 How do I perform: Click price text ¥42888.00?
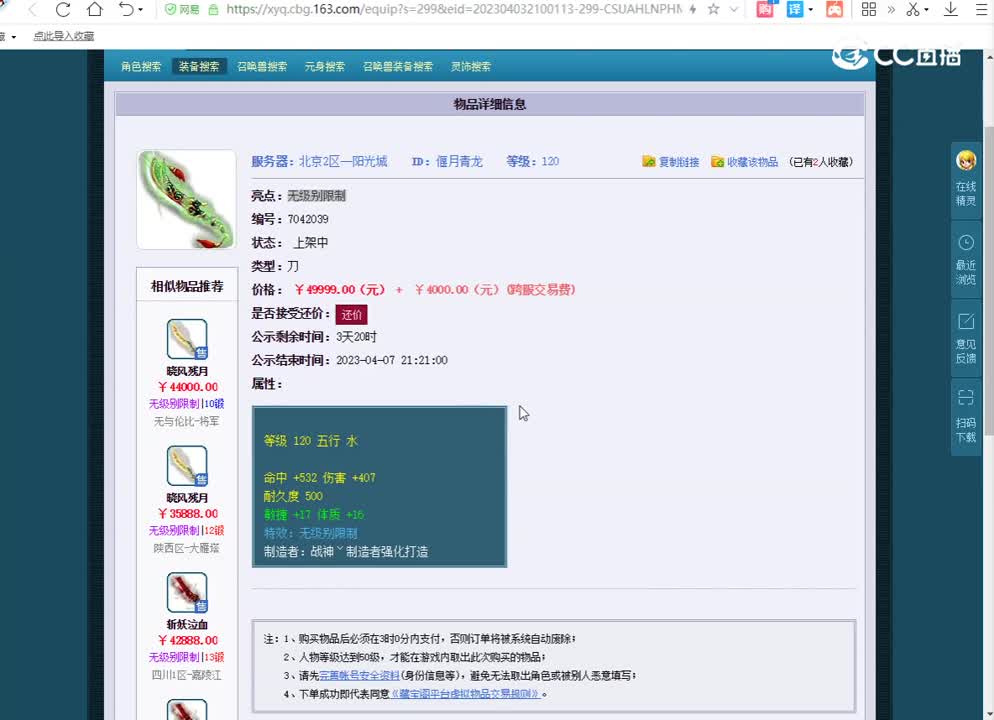(188, 640)
